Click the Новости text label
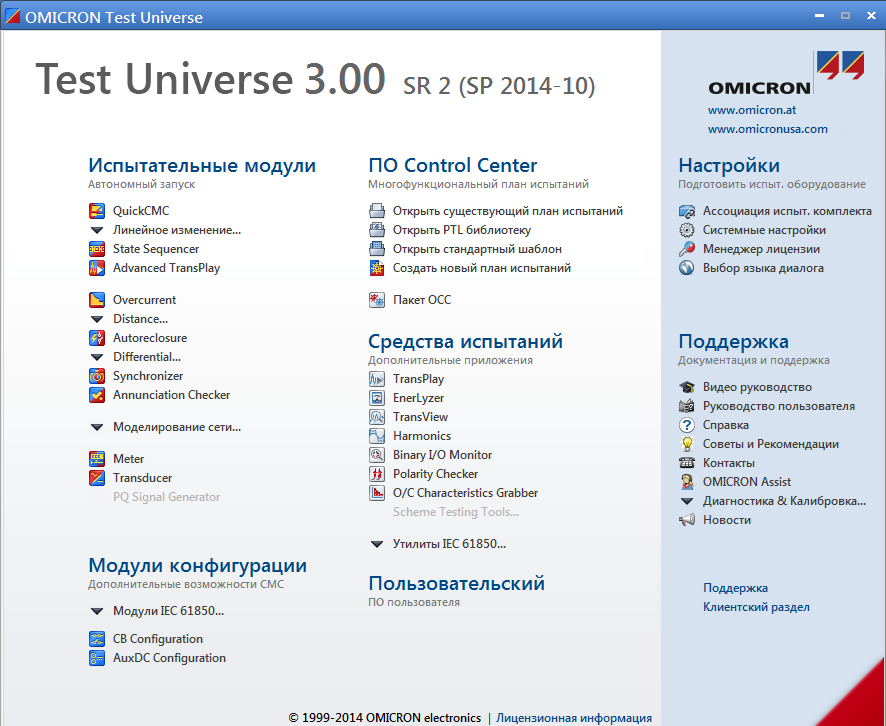The height and width of the screenshot is (726, 886). (x=727, y=520)
